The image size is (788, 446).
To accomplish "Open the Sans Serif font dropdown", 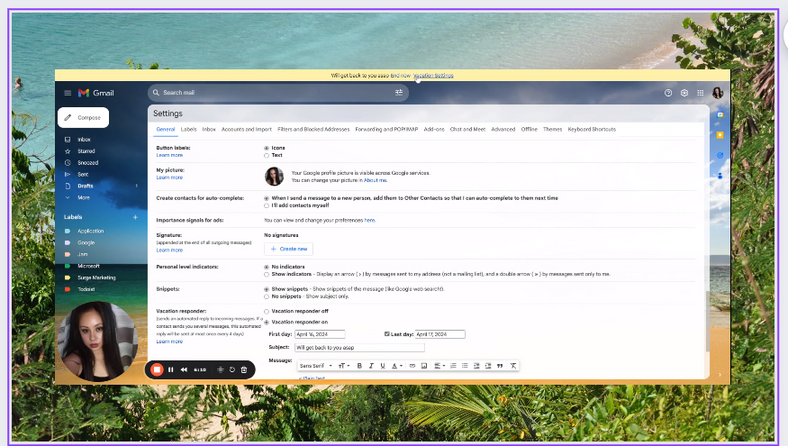I will (x=316, y=366).
